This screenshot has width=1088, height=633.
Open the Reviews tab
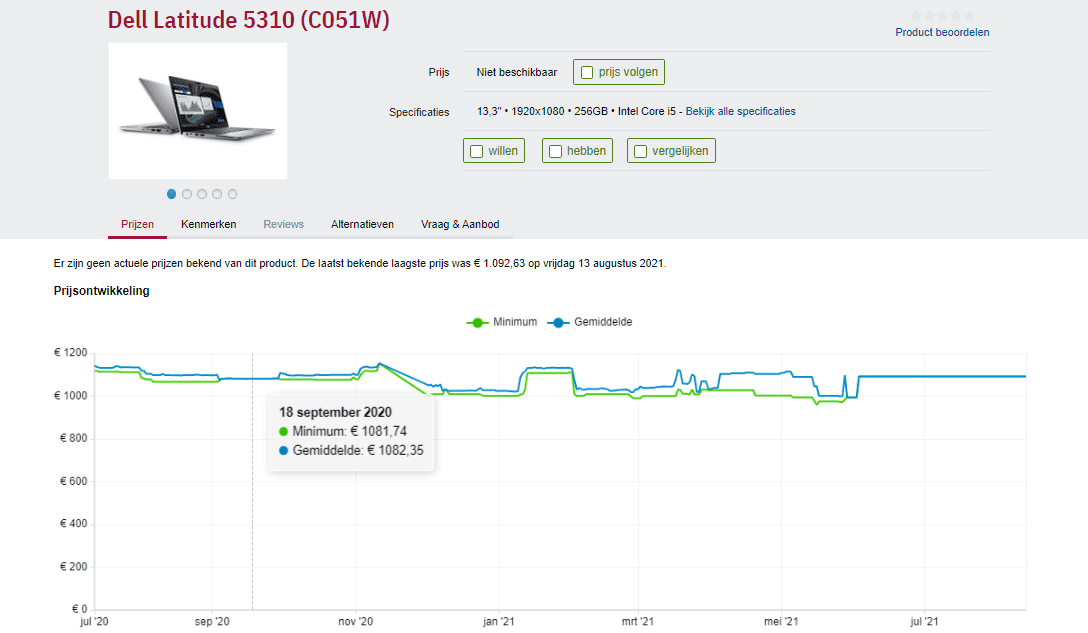point(283,224)
